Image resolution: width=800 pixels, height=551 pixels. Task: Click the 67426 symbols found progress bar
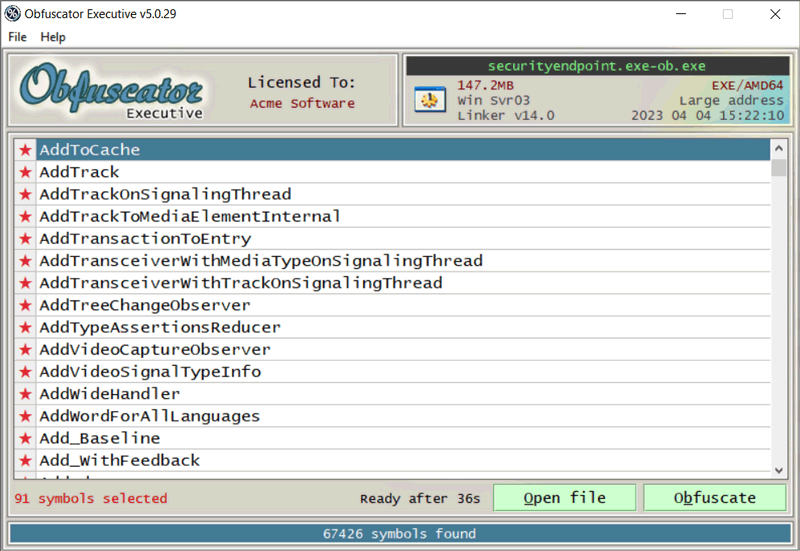(400, 534)
